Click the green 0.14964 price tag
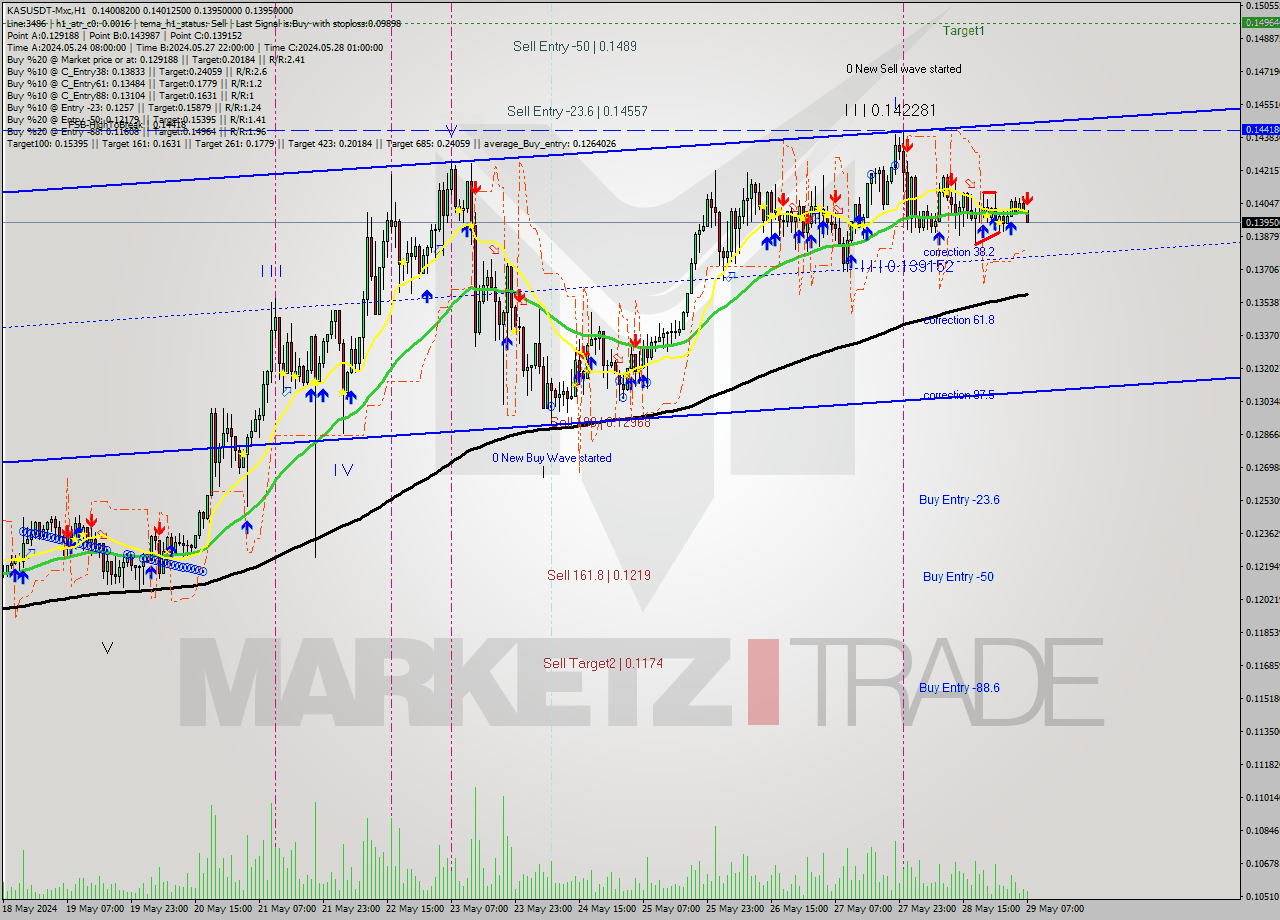Image resolution: width=1280 pixels, height=920 pixels. (x=1260, y=22)
